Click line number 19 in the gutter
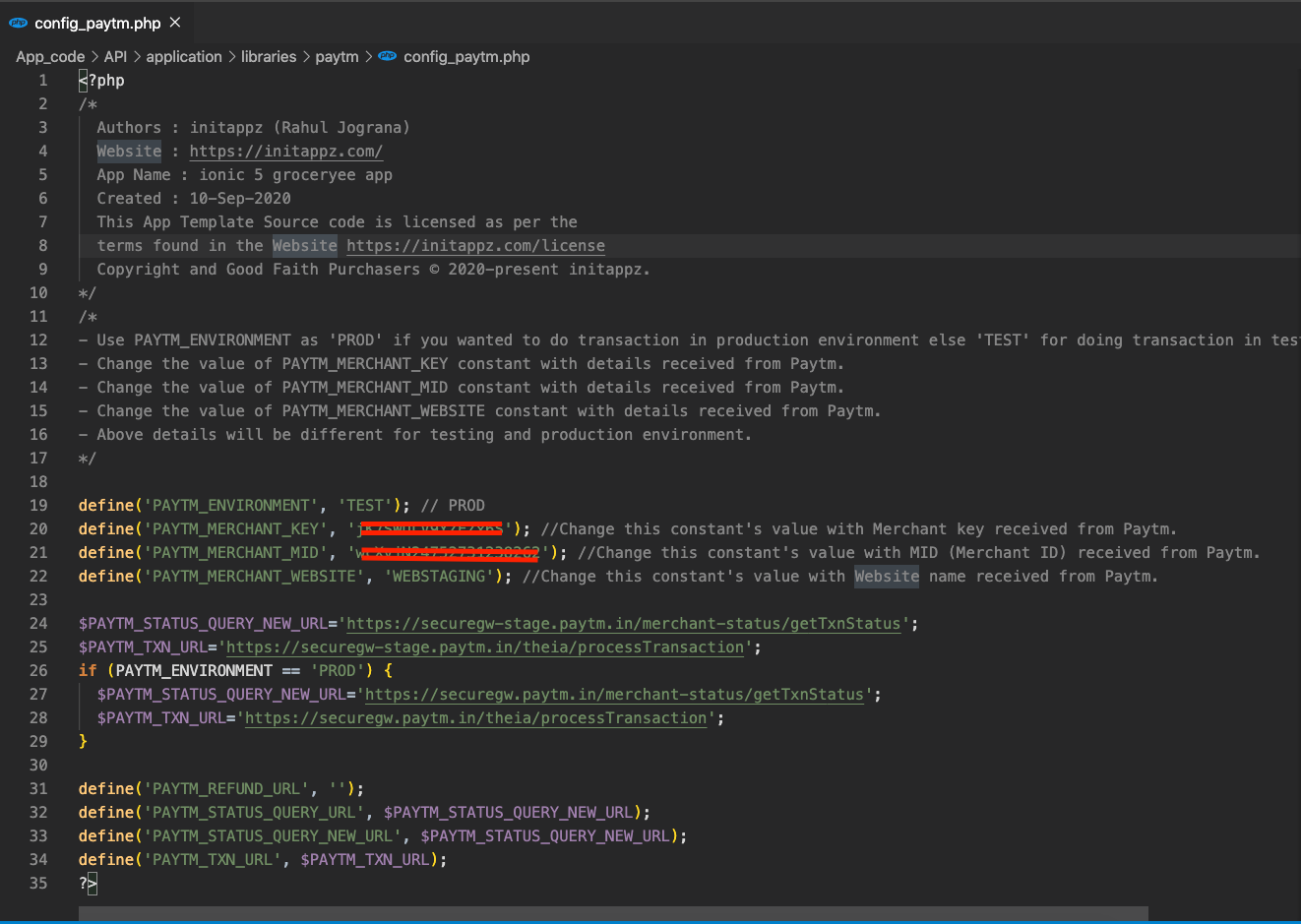The width and height of the screenshot is (1301, 924). tap(38, 506)
